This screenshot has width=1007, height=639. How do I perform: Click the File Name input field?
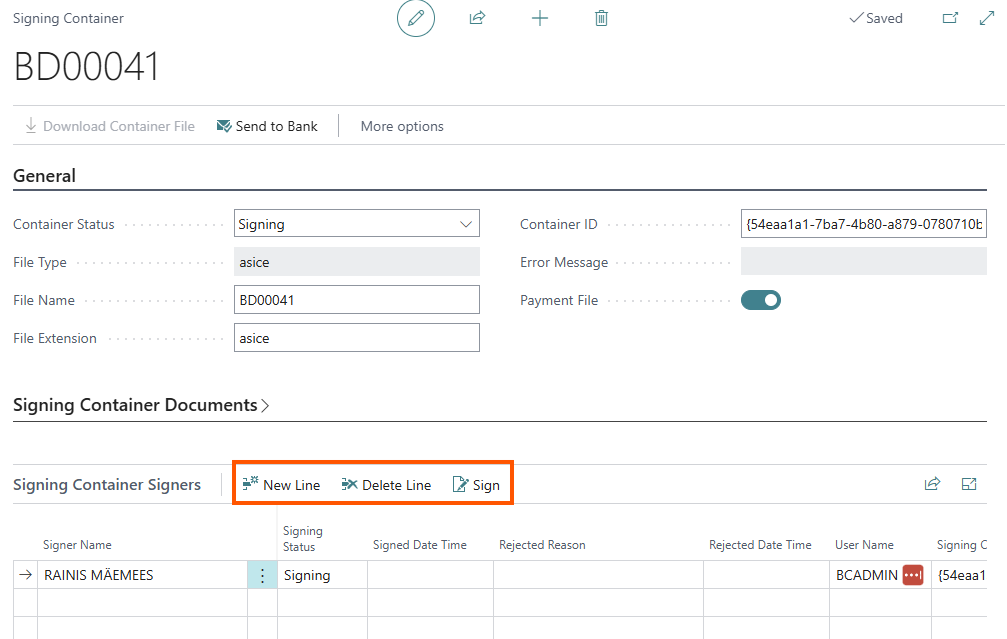pos(356,300)
